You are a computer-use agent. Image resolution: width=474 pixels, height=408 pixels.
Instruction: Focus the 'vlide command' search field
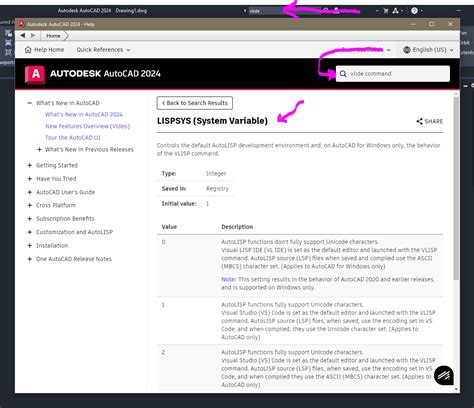[393, 74]
